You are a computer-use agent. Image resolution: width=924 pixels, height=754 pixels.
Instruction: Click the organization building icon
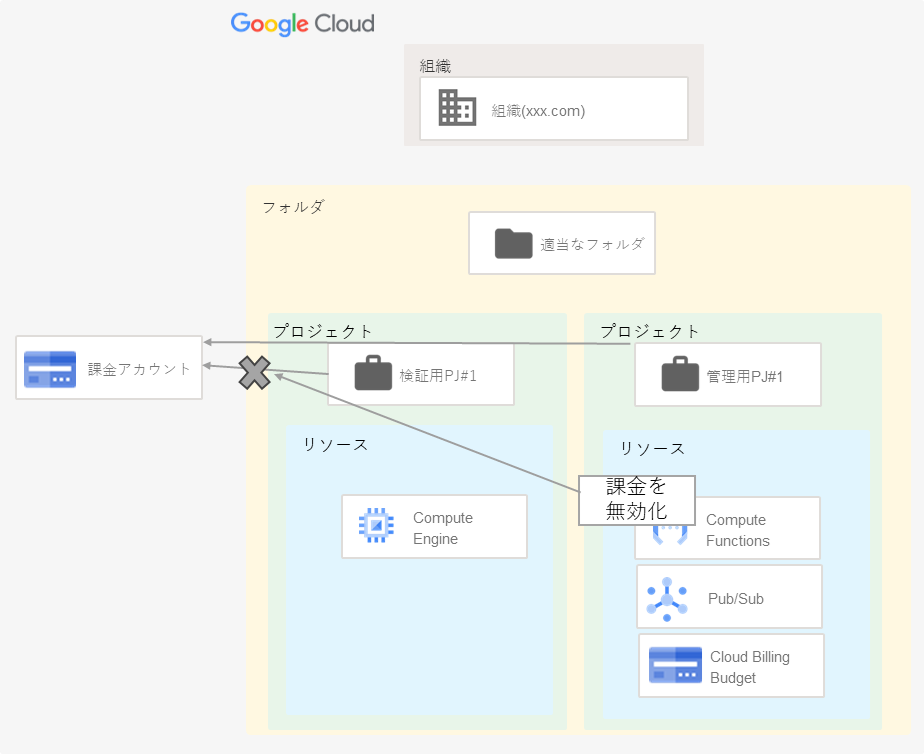(456, 108)
